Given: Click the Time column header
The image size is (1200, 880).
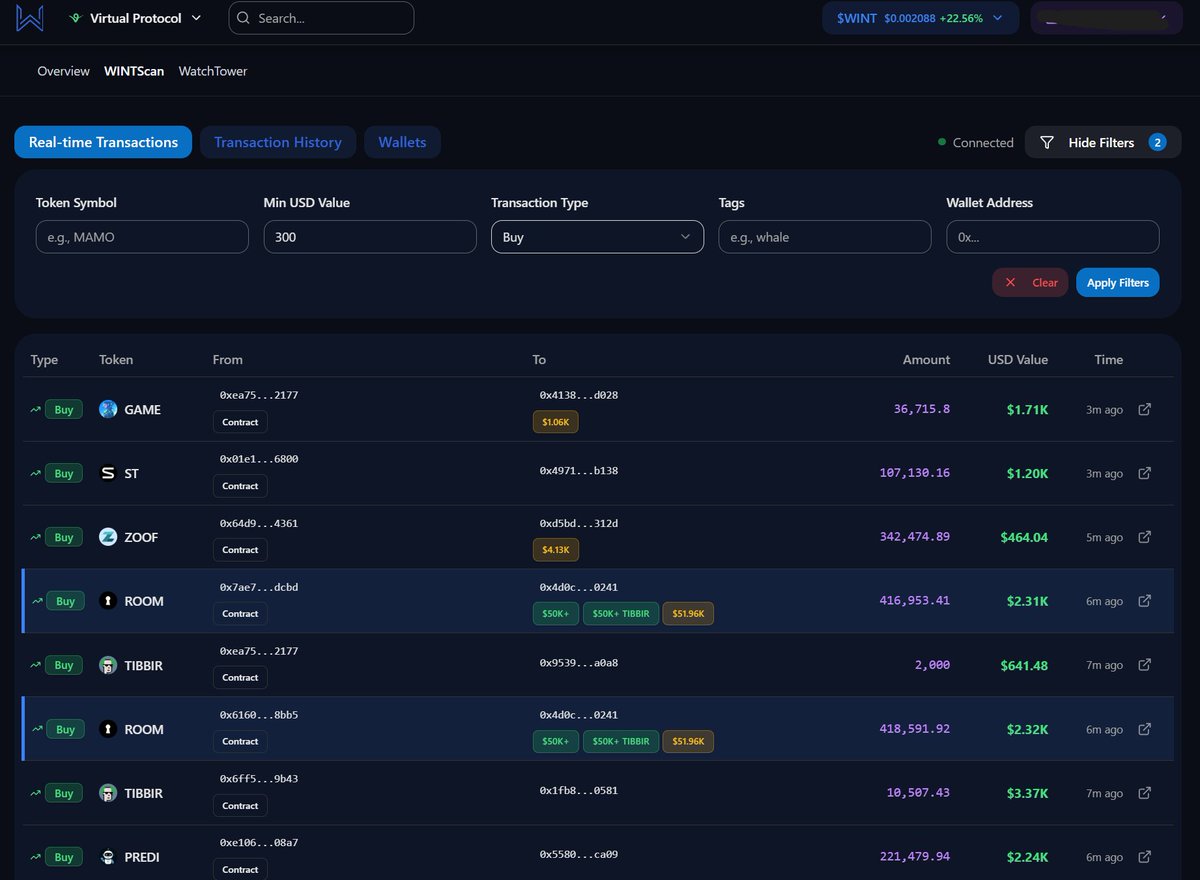Looking at the screenshot, I should point(1108,359).
